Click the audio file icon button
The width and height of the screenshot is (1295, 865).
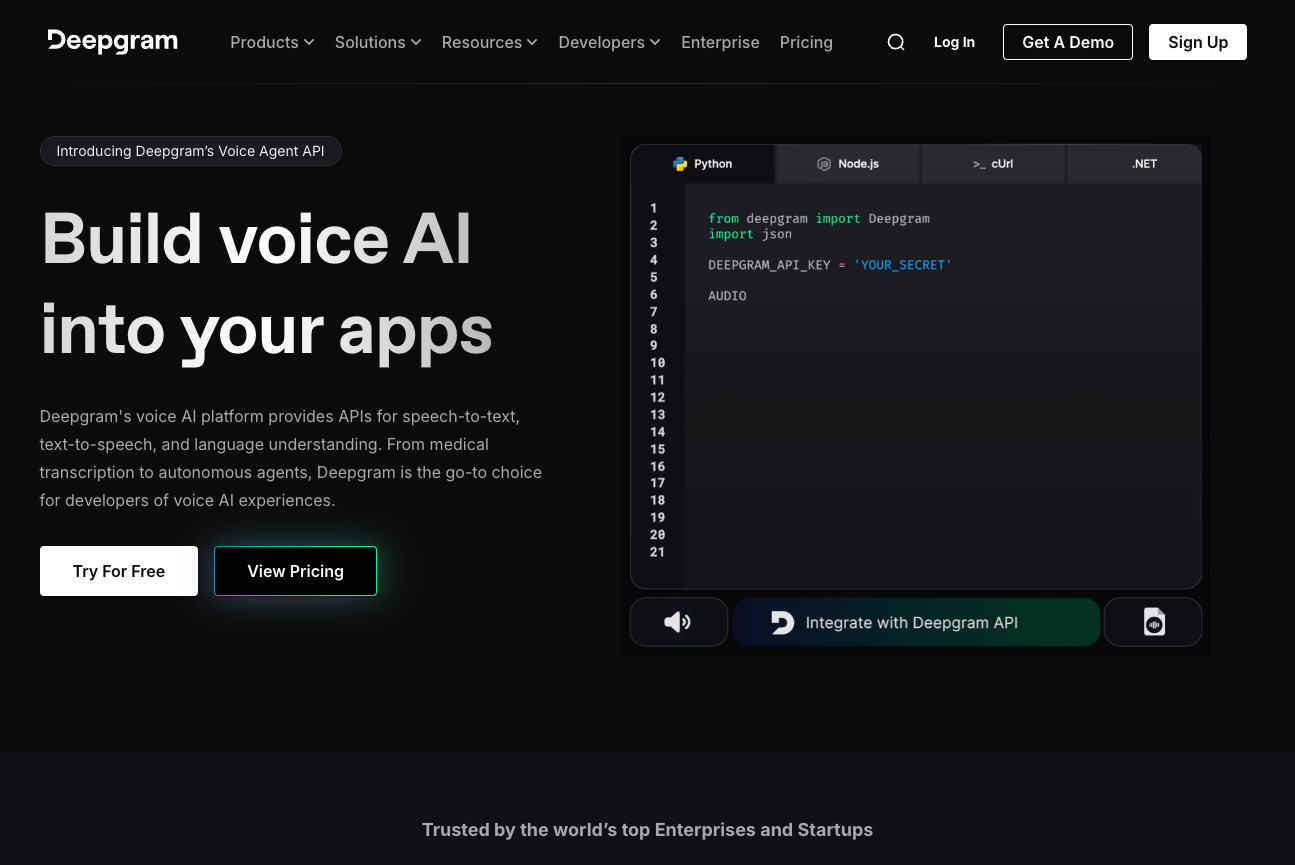(x=1153, y=622)
